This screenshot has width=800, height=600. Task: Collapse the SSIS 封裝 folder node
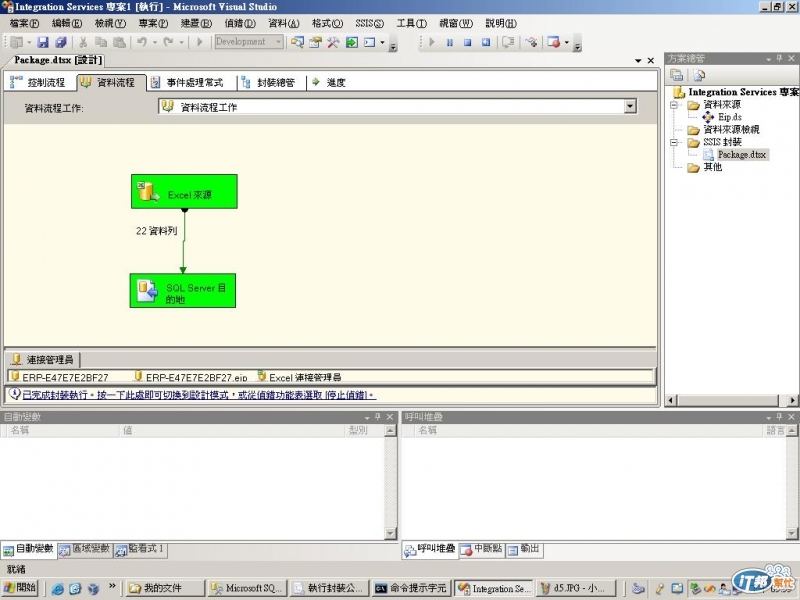pyautogui.click(x=674, y=142)
